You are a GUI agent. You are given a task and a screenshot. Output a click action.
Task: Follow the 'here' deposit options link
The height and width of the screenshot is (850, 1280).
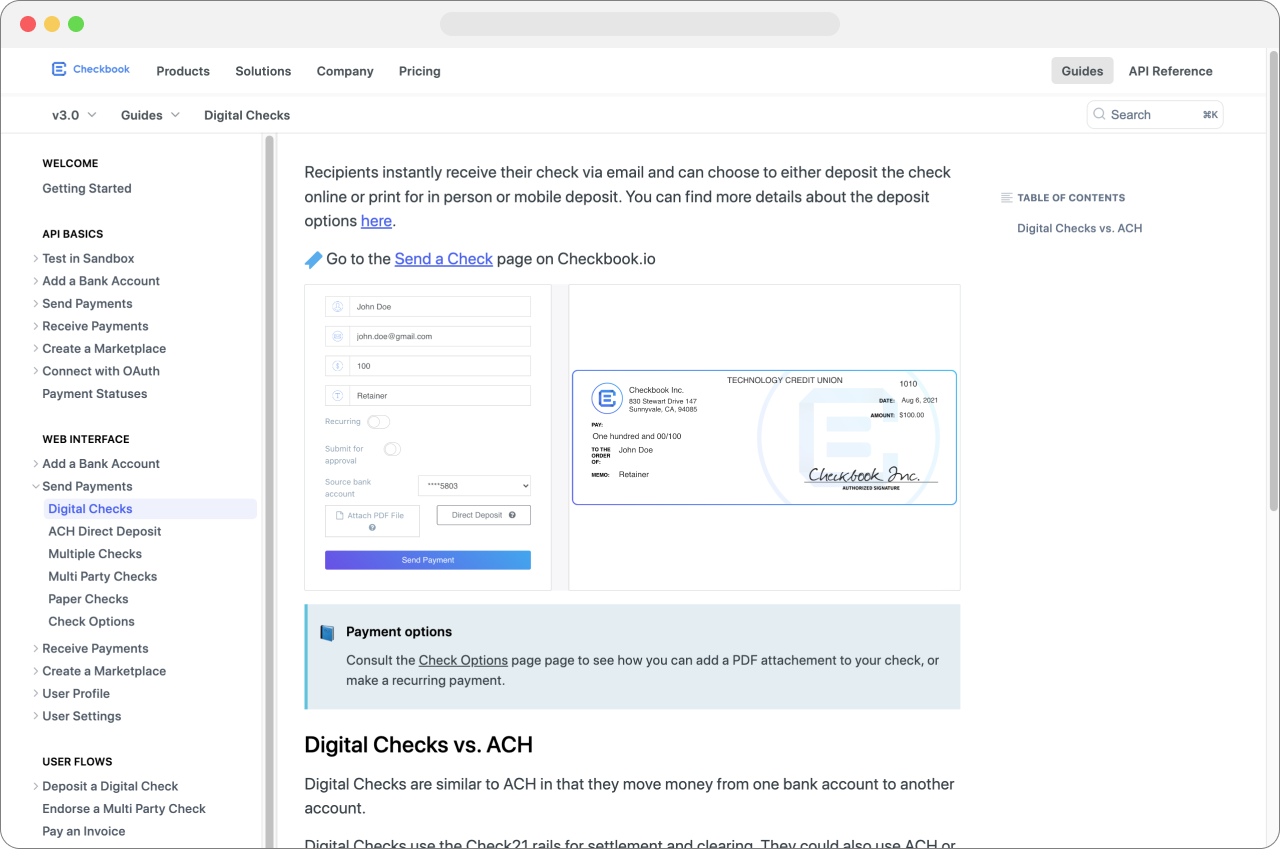click(376, 221)
